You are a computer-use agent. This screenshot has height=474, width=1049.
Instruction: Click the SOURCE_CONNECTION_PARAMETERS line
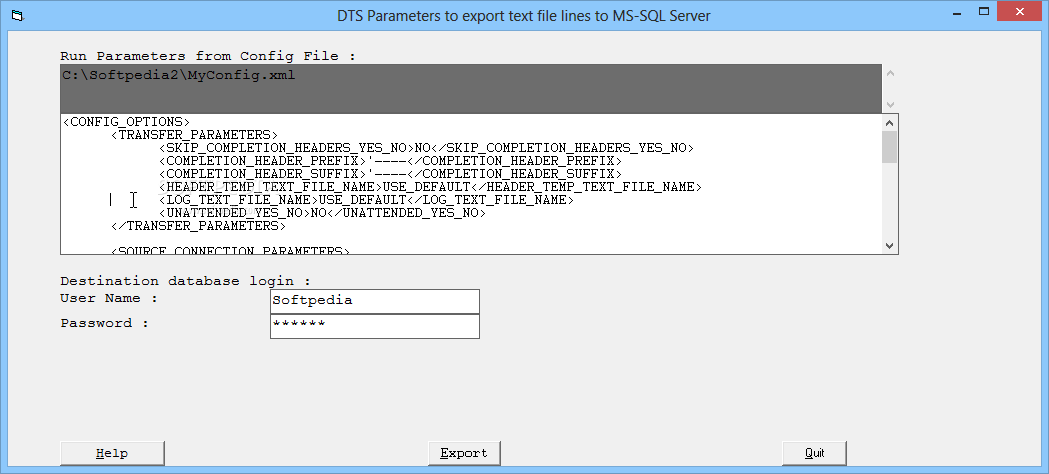[x=230, y=251]
